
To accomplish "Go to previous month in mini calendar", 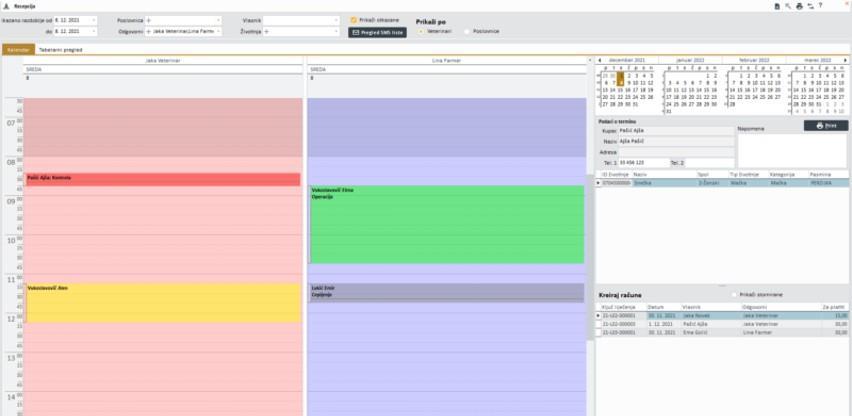I will (599, 60).
